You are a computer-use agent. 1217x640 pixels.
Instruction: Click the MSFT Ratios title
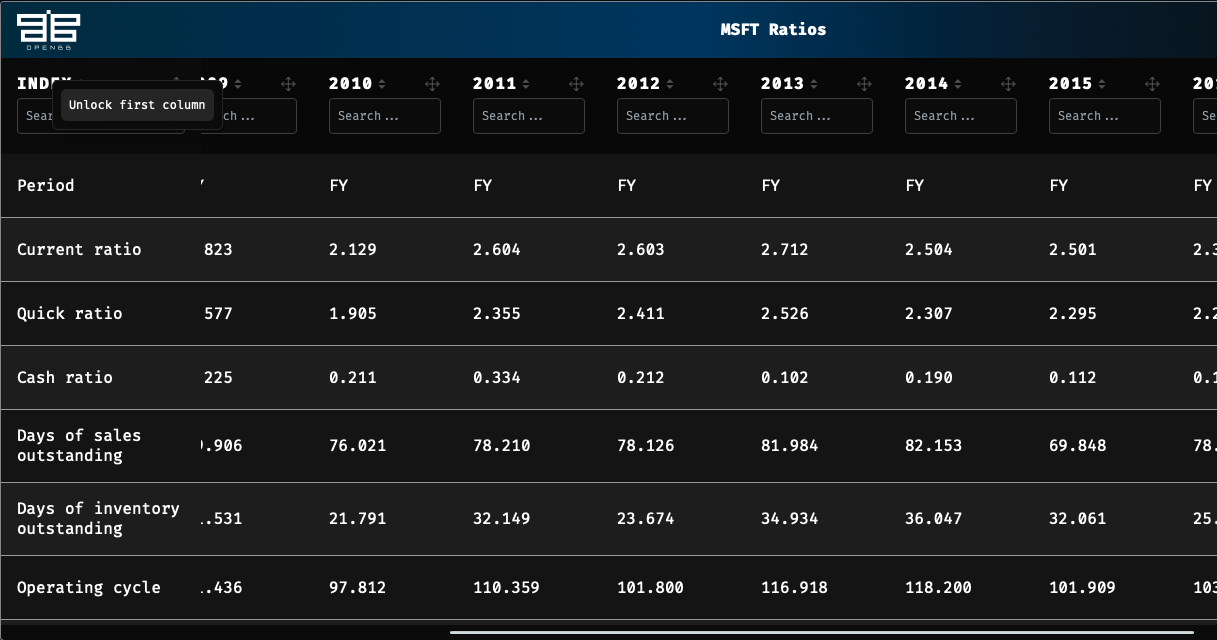(x=774, y=29)
